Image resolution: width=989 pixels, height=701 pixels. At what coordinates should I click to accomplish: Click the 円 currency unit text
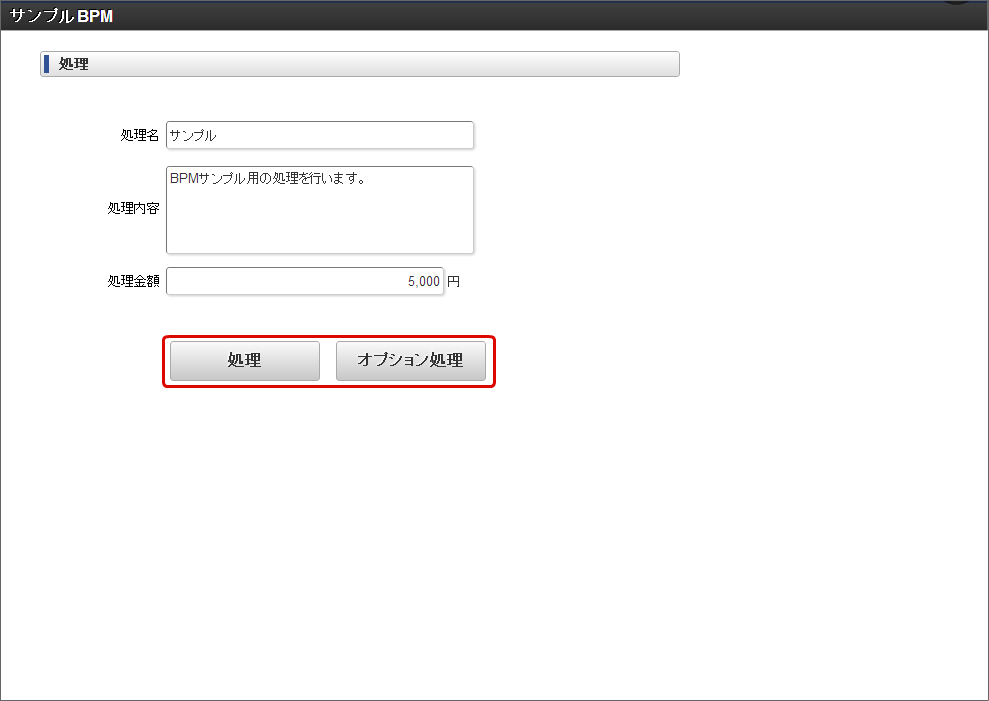pos(454,281)
